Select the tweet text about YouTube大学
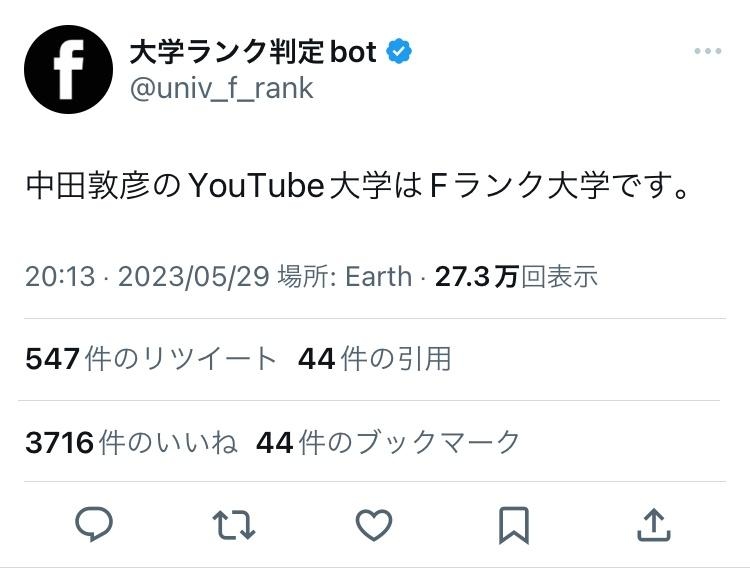The width and height of the screenshot is (750, 573). coord(358,186)
